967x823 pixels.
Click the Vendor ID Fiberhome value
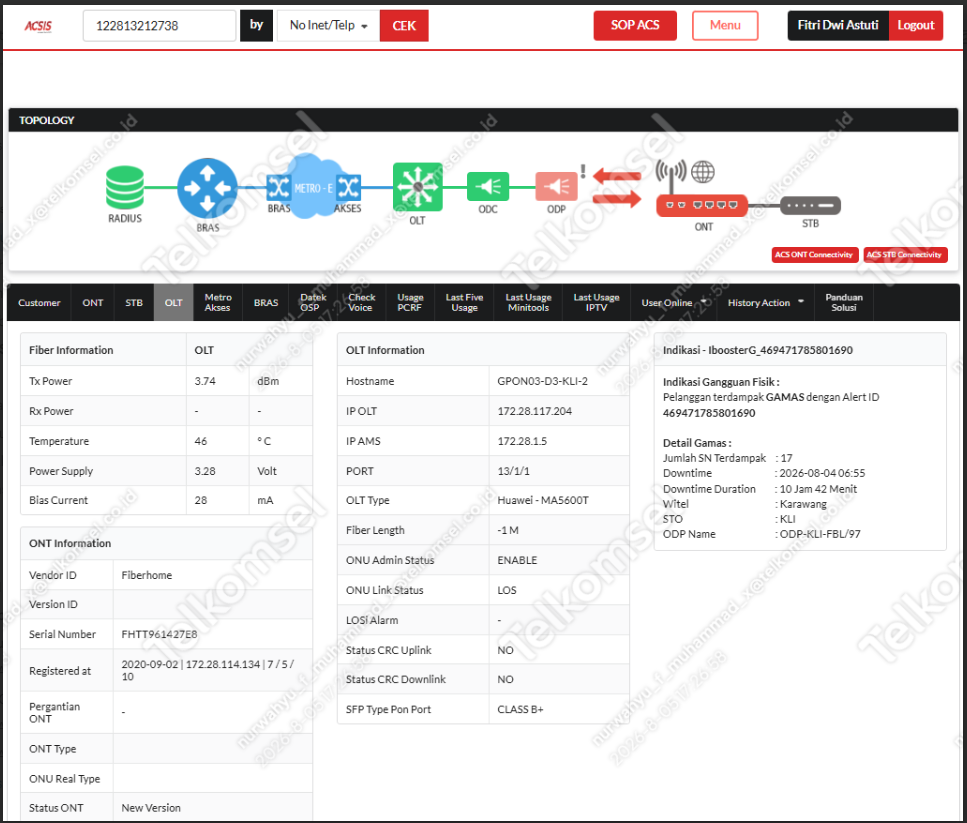[x=146, y=575]
